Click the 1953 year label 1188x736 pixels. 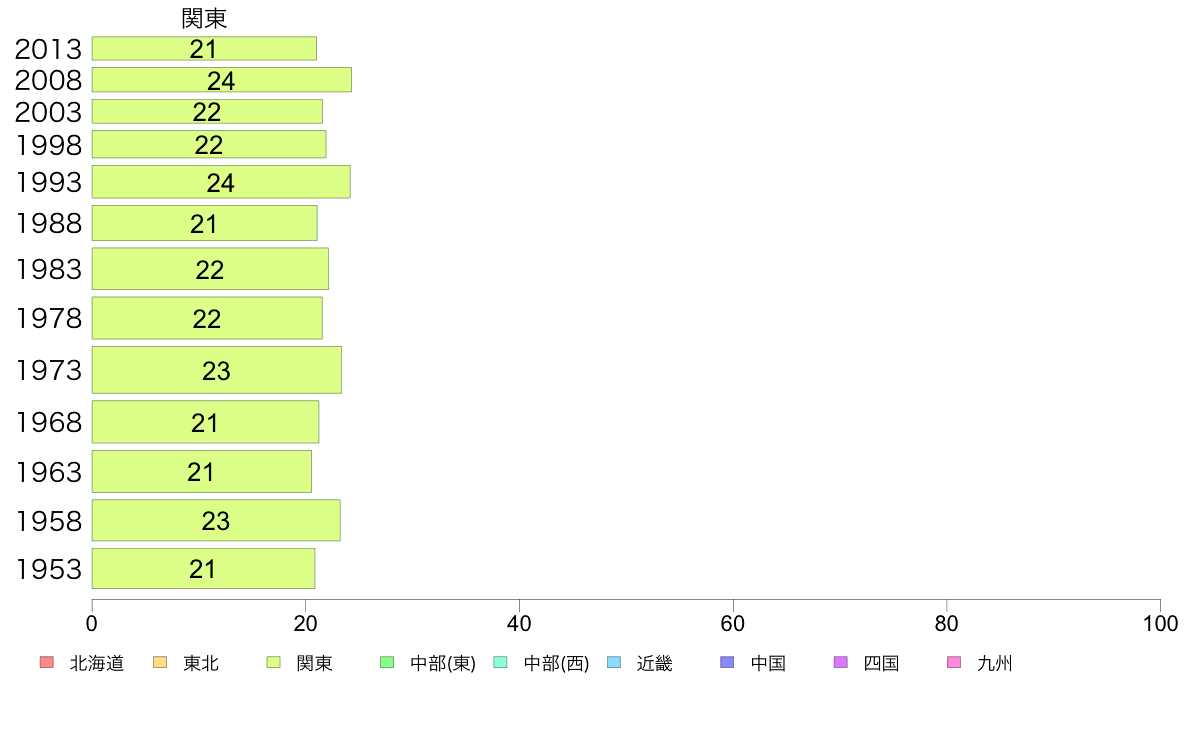tap(48, 569)
